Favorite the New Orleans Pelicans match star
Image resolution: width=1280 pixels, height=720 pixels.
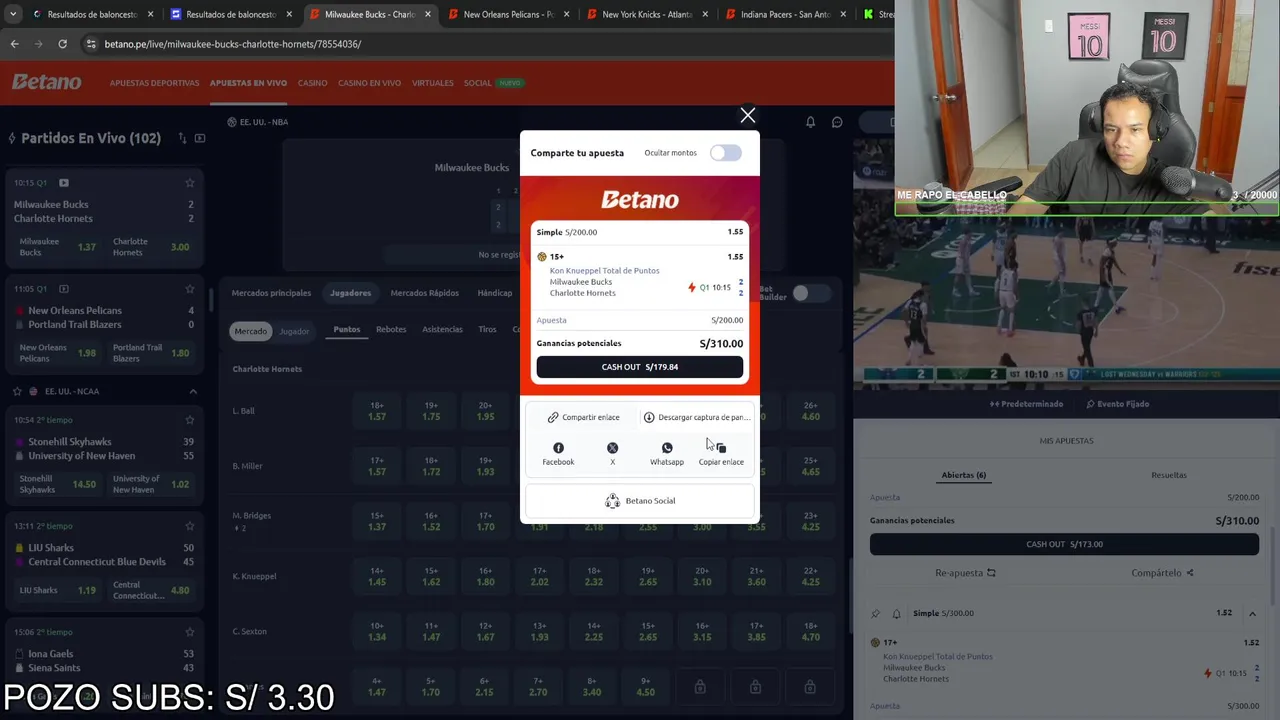pos(190,289)
